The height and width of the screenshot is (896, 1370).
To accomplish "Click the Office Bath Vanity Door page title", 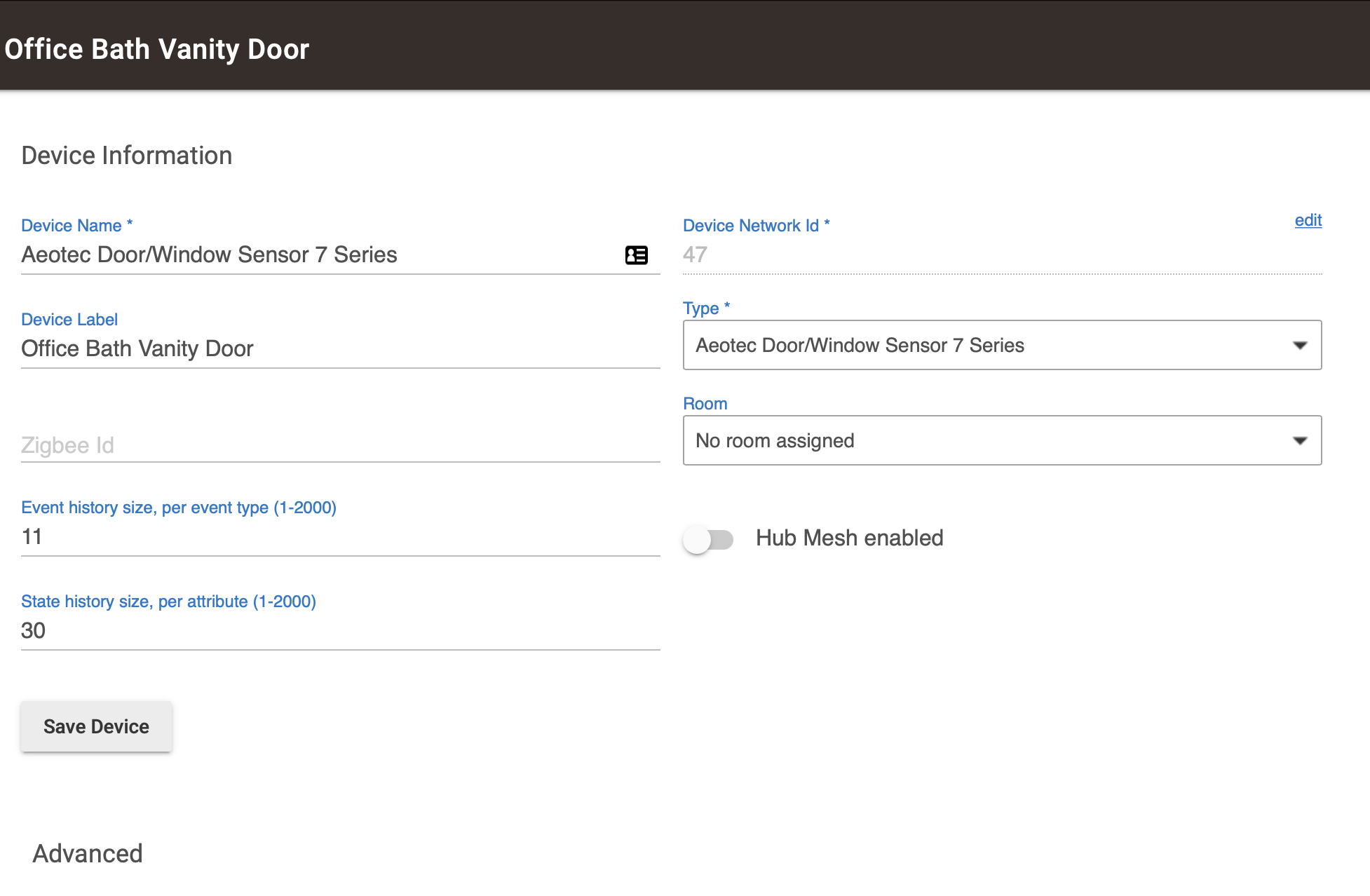I will click(x=157, y=49).
